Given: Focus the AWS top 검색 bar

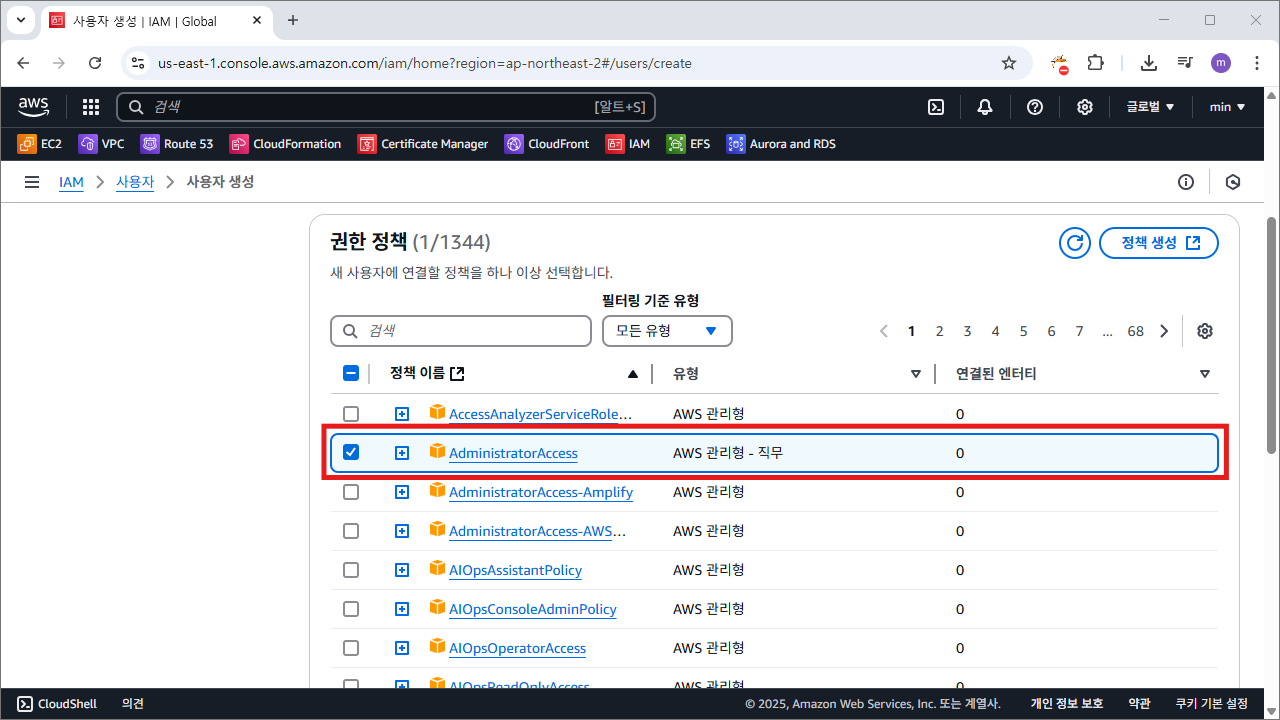Looking at the screenshot, I should coord(386,107).
